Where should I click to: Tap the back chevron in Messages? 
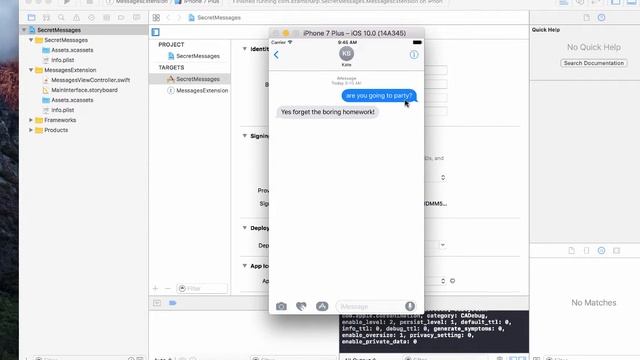click(x=276, y=55)
